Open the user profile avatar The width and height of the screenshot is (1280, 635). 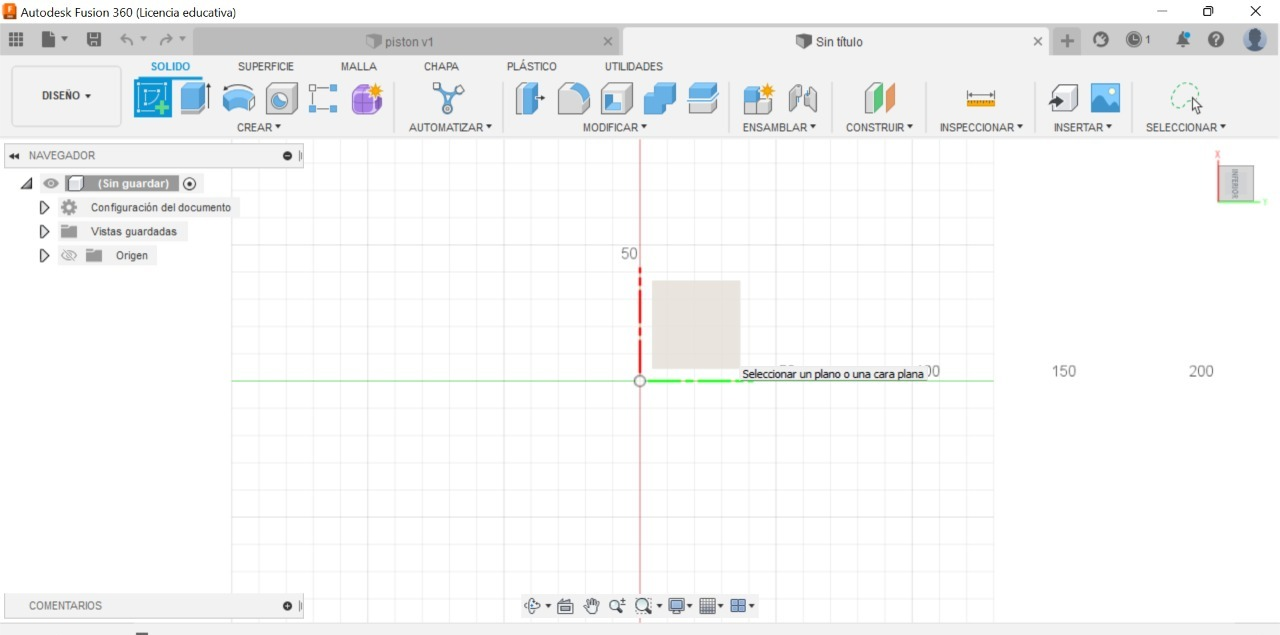coord(1255,40)
